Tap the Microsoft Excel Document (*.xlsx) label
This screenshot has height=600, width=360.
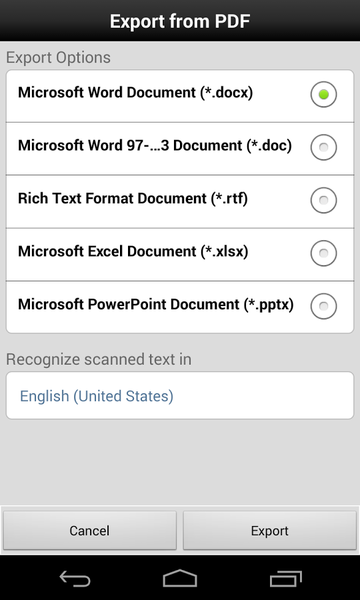coord(133,251)
